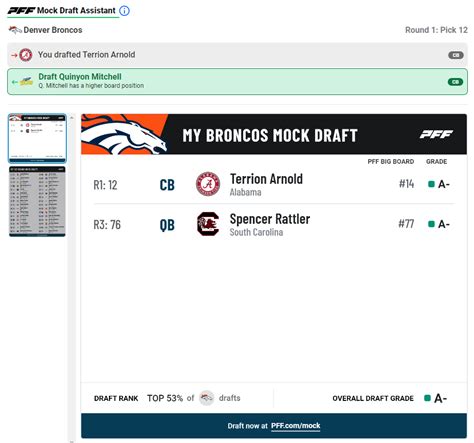Viewport: 474px width, 443px height.
Task: Click the South Carolina school name
Action: pyautogui.click(x=256, y=232)
